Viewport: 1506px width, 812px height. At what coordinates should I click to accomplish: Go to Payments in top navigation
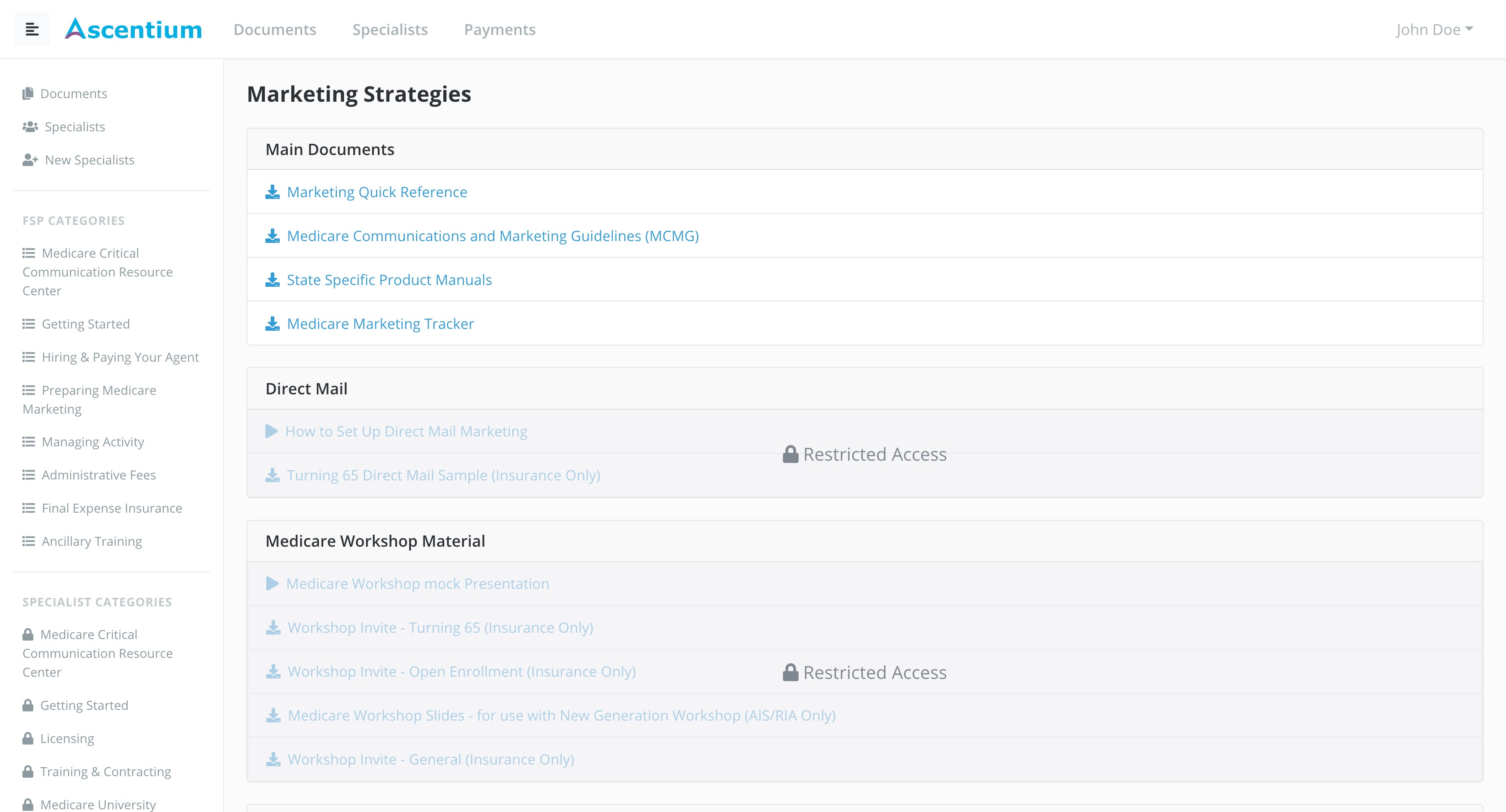499,29
